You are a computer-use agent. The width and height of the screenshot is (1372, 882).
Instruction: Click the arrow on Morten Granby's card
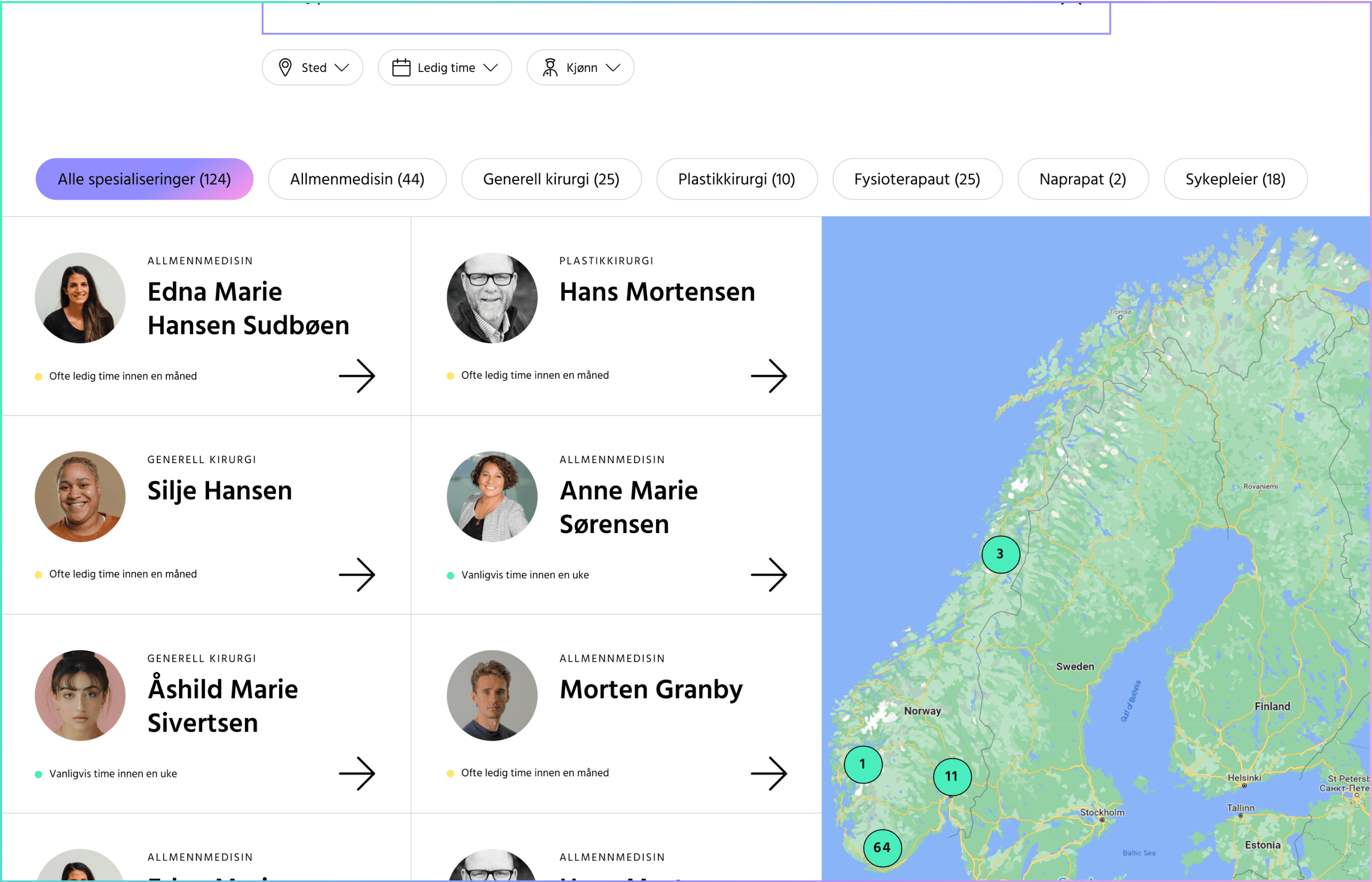[x=770, y=773]
